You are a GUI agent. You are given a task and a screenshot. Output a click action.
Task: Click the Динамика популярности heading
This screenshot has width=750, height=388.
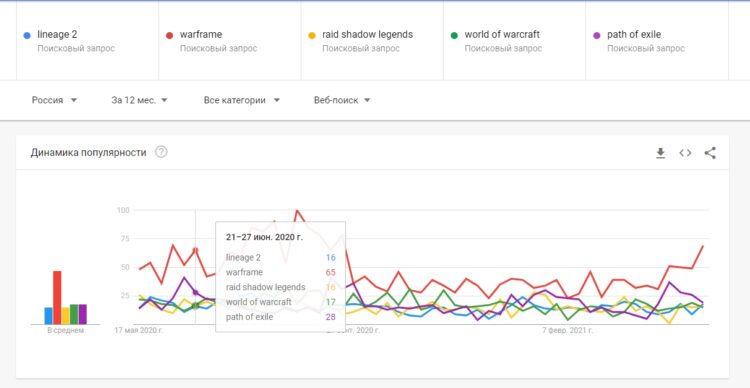pyautogui.click(x=88, y=153)
